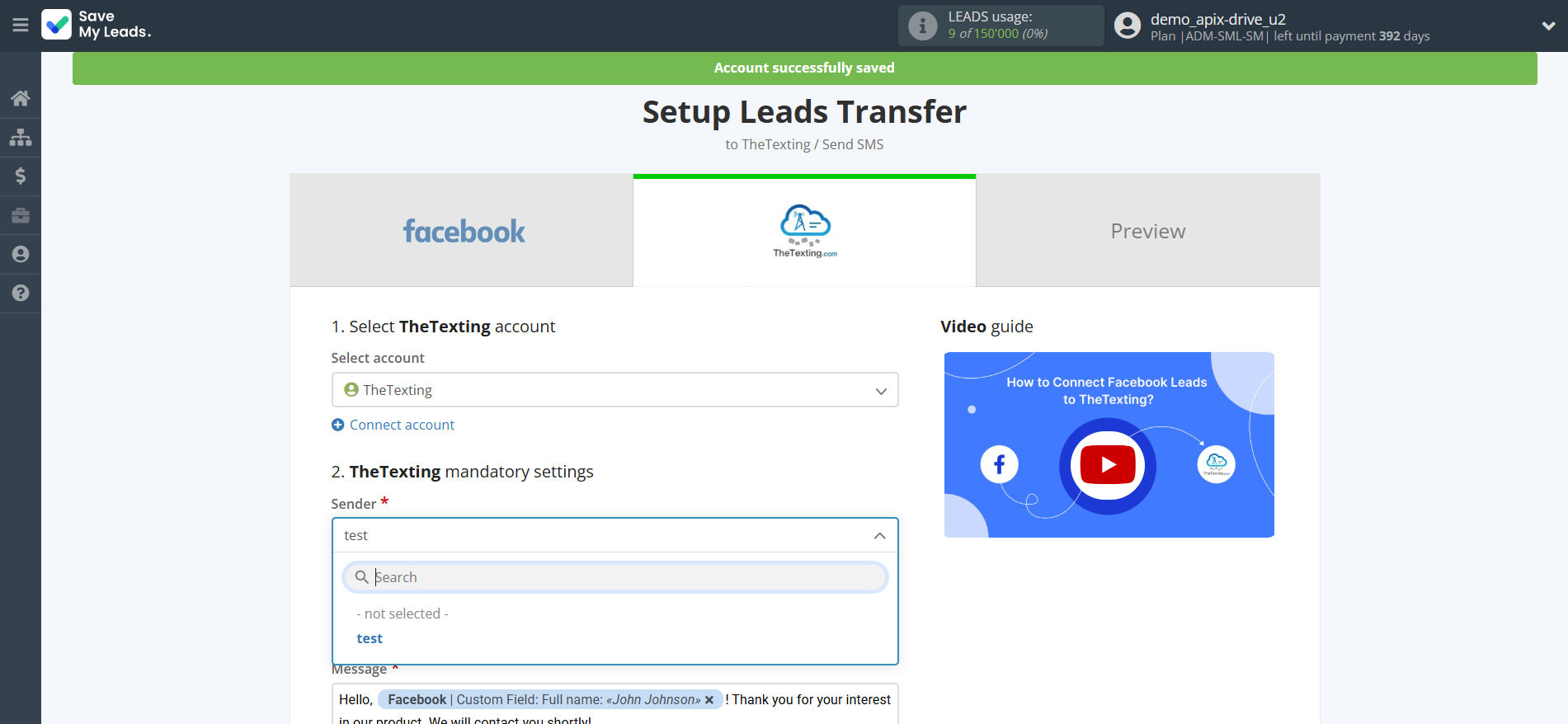Play the TheTexting video guide

pos(1108,465)
